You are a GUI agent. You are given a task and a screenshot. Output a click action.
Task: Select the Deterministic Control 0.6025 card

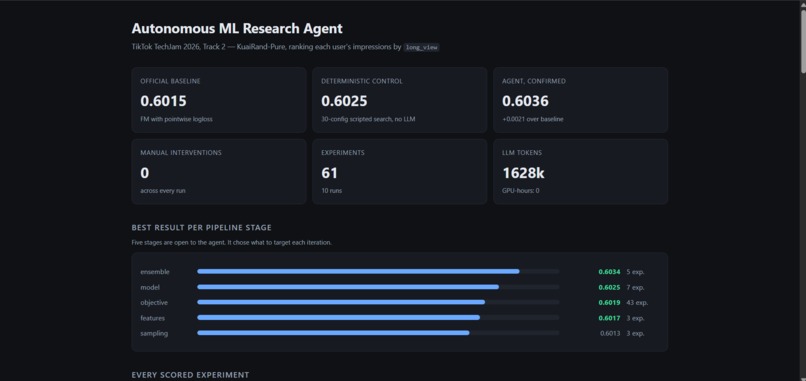coord(399,100)
